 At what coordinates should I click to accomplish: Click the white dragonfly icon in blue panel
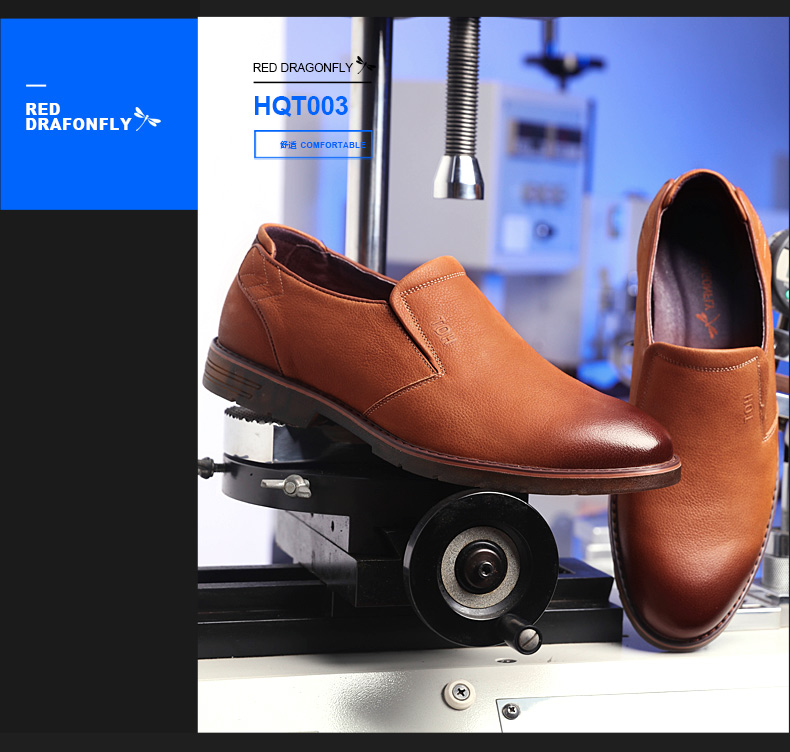(x=147, y=119)
